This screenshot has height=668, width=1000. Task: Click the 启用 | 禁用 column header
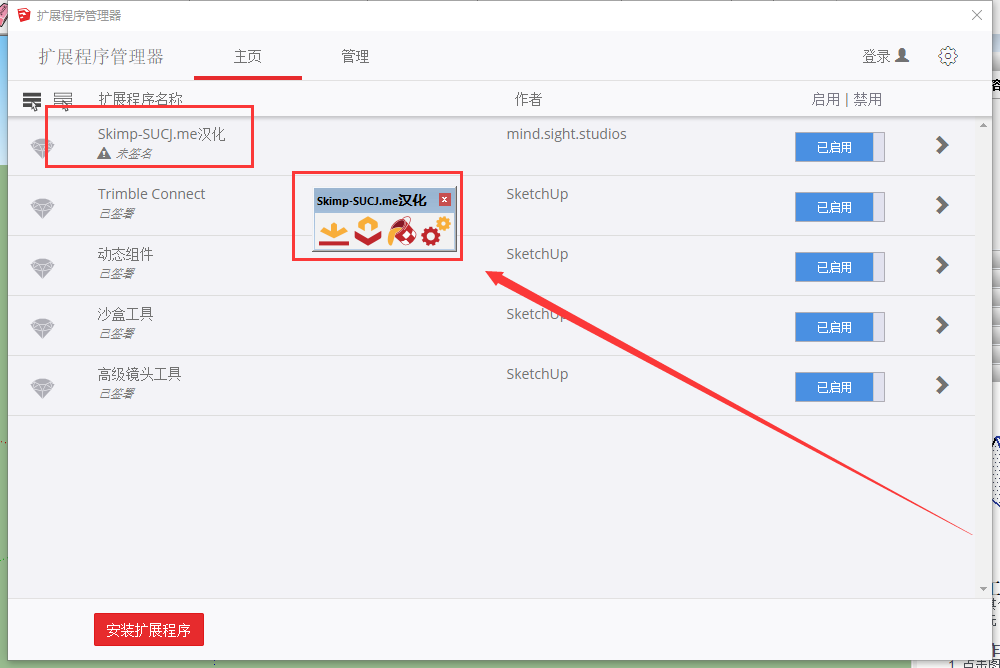(846, 100)
